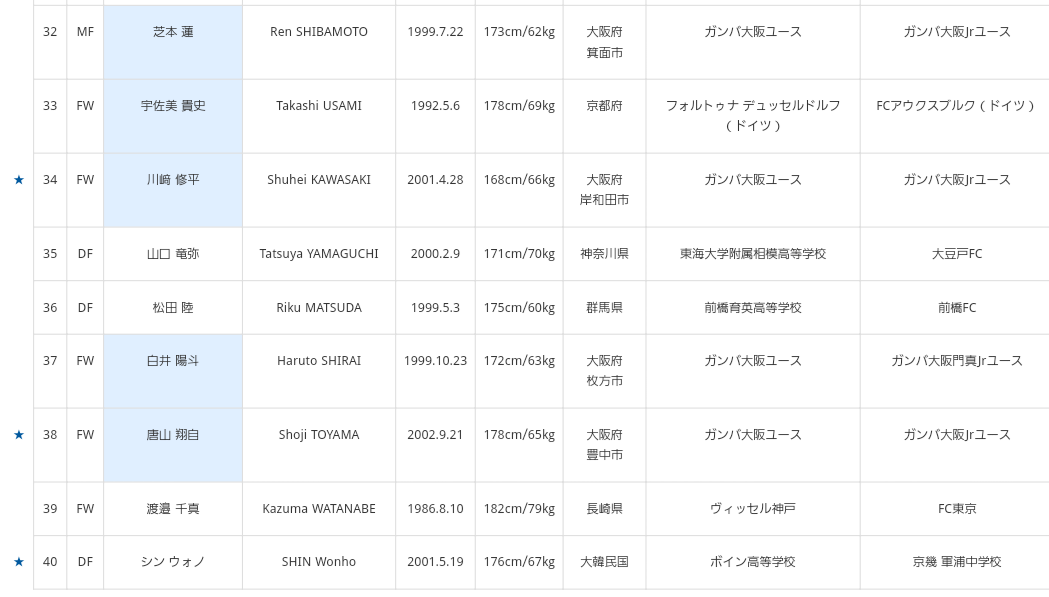Click the name cell シン ウォノ

[173, 562]
